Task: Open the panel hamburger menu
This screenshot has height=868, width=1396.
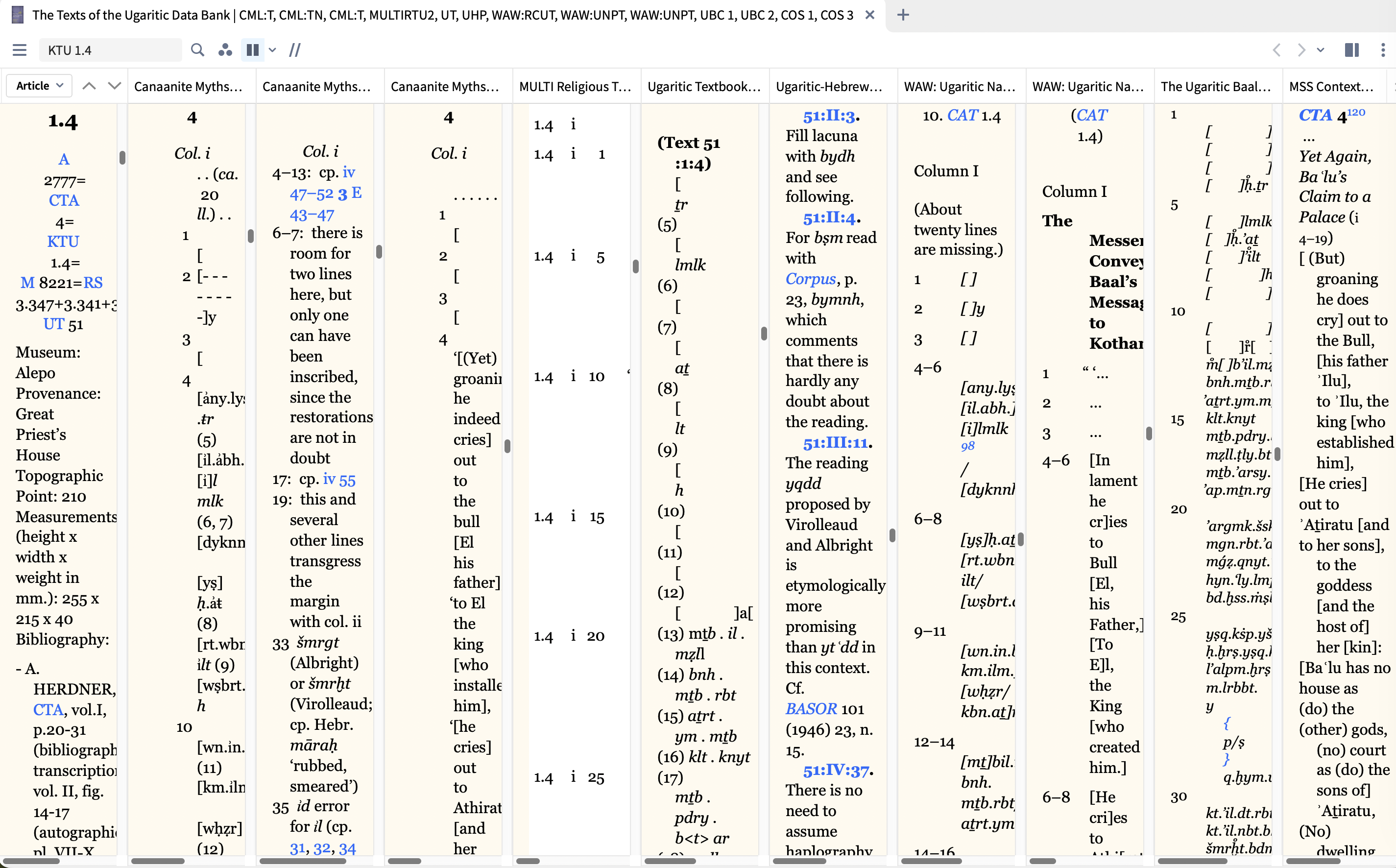Action: coord(19,50)
